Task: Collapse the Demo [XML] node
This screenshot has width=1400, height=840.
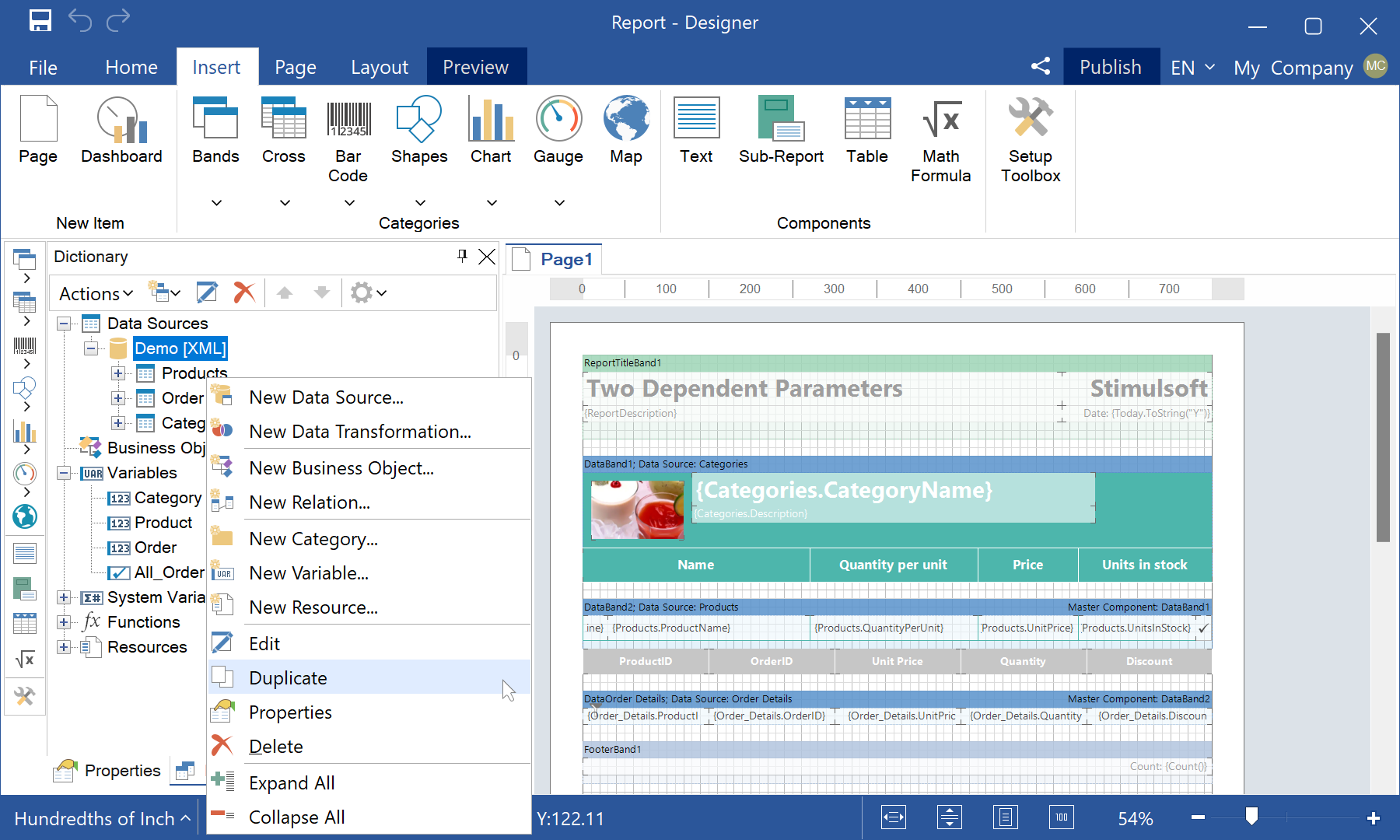Action: [x=91, y=348]
